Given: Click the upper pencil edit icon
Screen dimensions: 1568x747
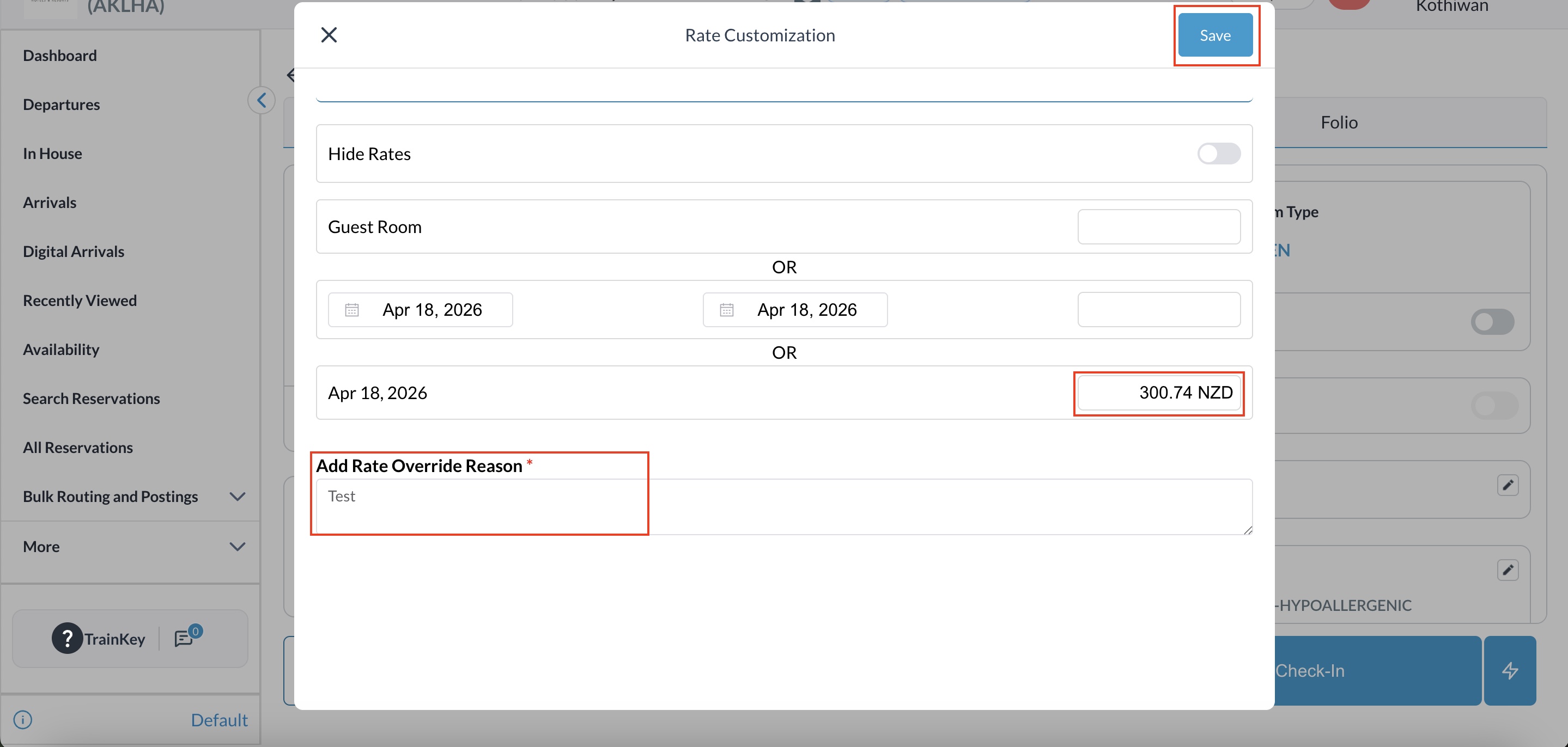Looking at the screenshot, I should pos(1508,485).
